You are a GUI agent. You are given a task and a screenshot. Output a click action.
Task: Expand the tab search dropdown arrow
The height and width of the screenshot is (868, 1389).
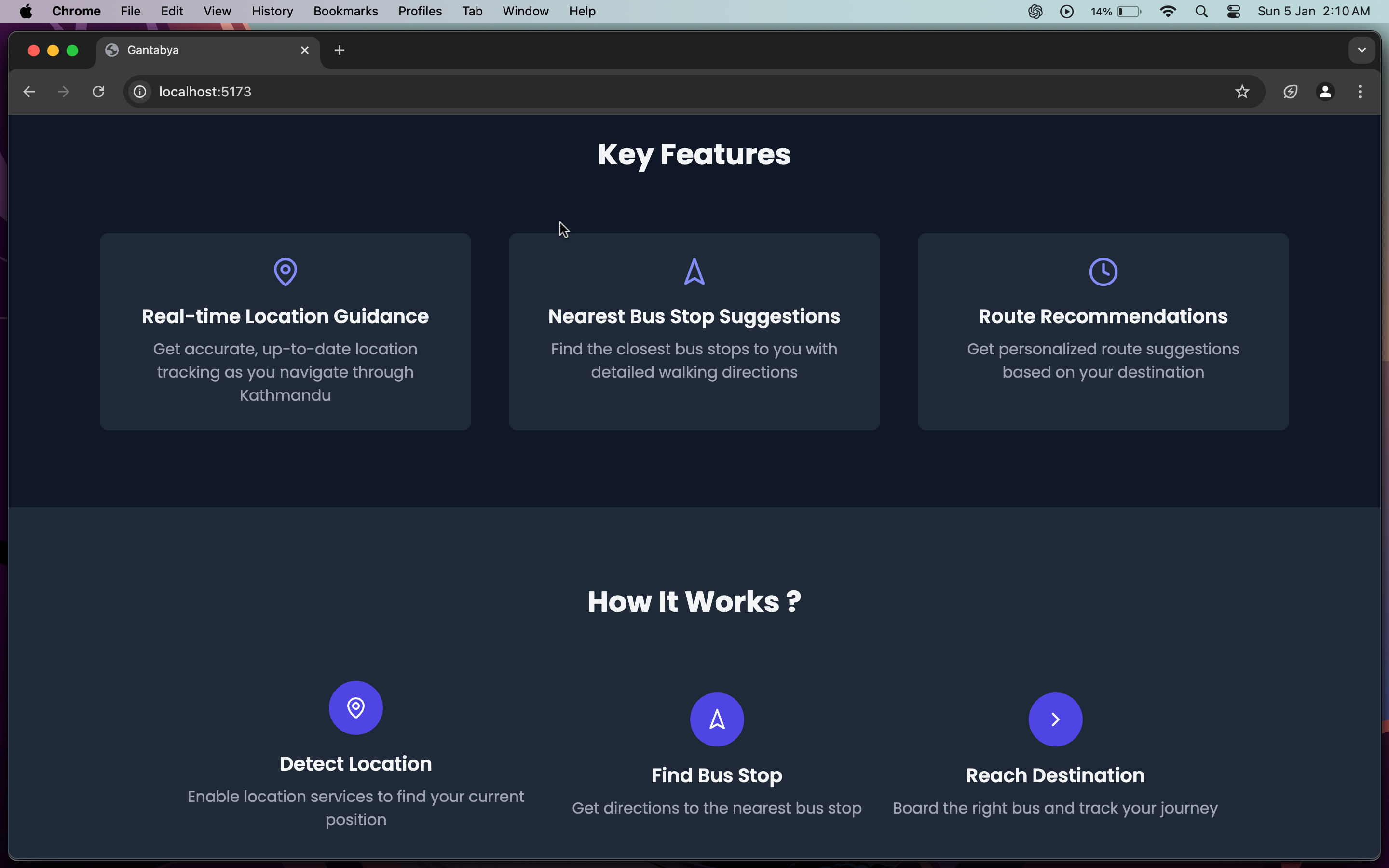1362,50
